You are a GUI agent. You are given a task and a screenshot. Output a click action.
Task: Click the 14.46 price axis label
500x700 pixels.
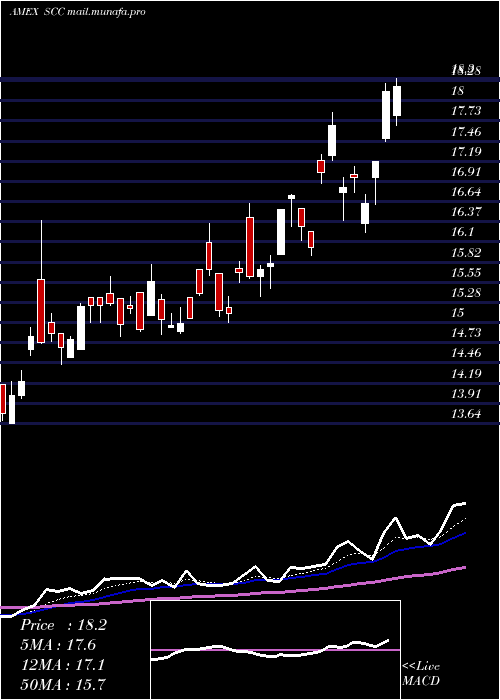point(466,353)
